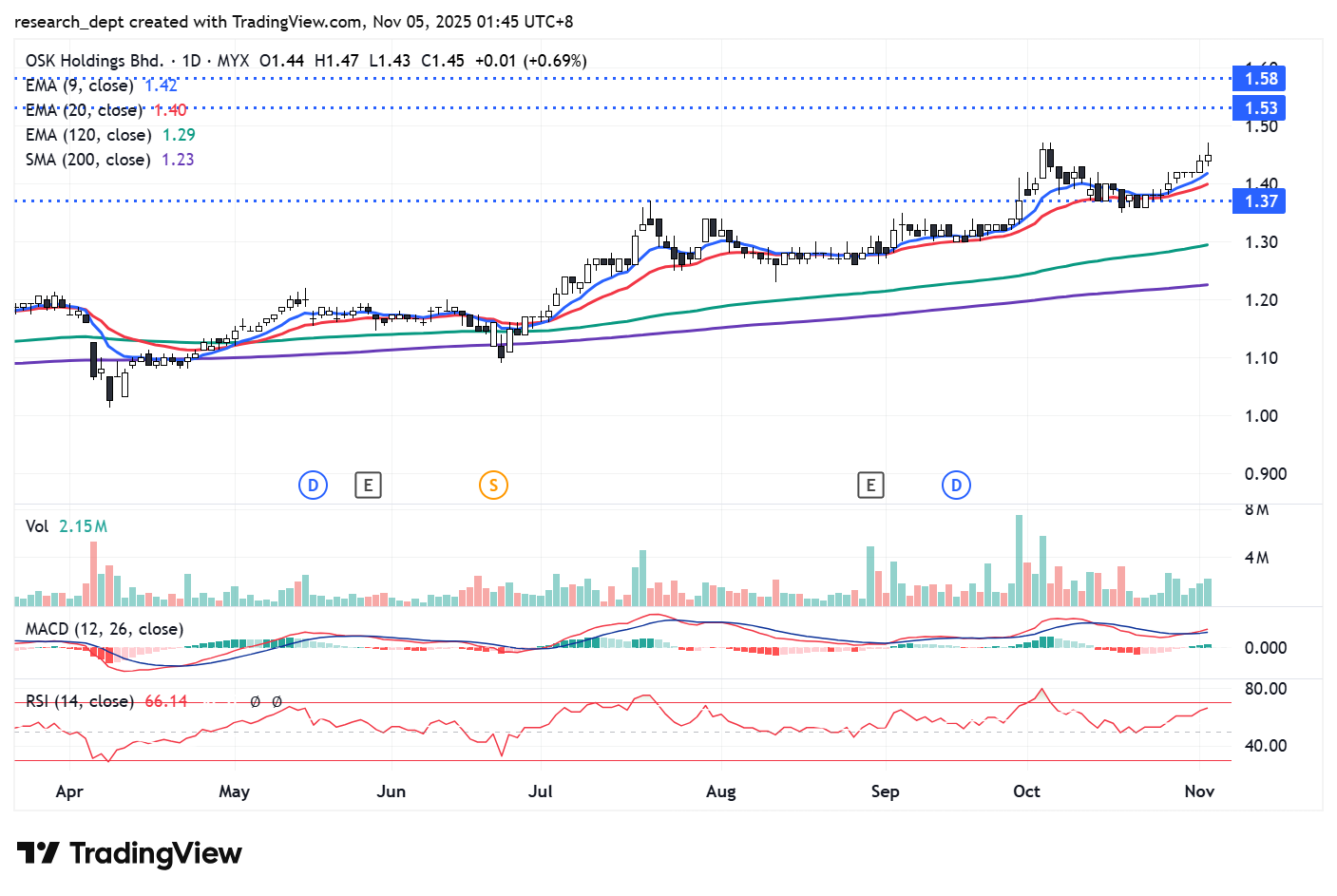Select the SMA (200, close) indicator legend

coord(87,160)
